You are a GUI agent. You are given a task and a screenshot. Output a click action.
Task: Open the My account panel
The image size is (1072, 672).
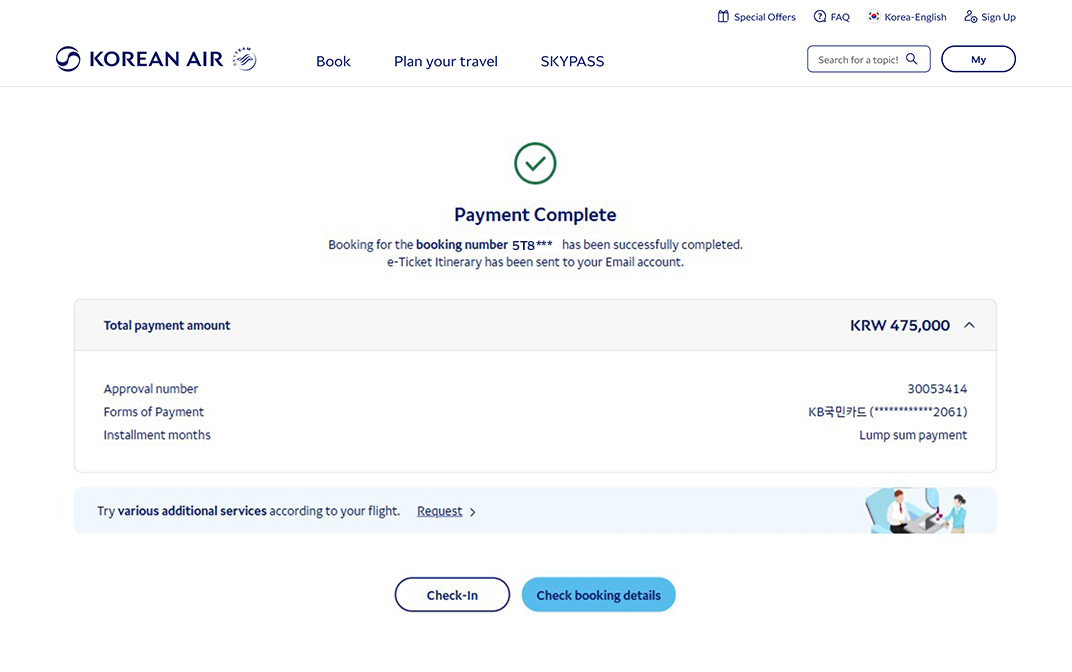tap(978, 59)
